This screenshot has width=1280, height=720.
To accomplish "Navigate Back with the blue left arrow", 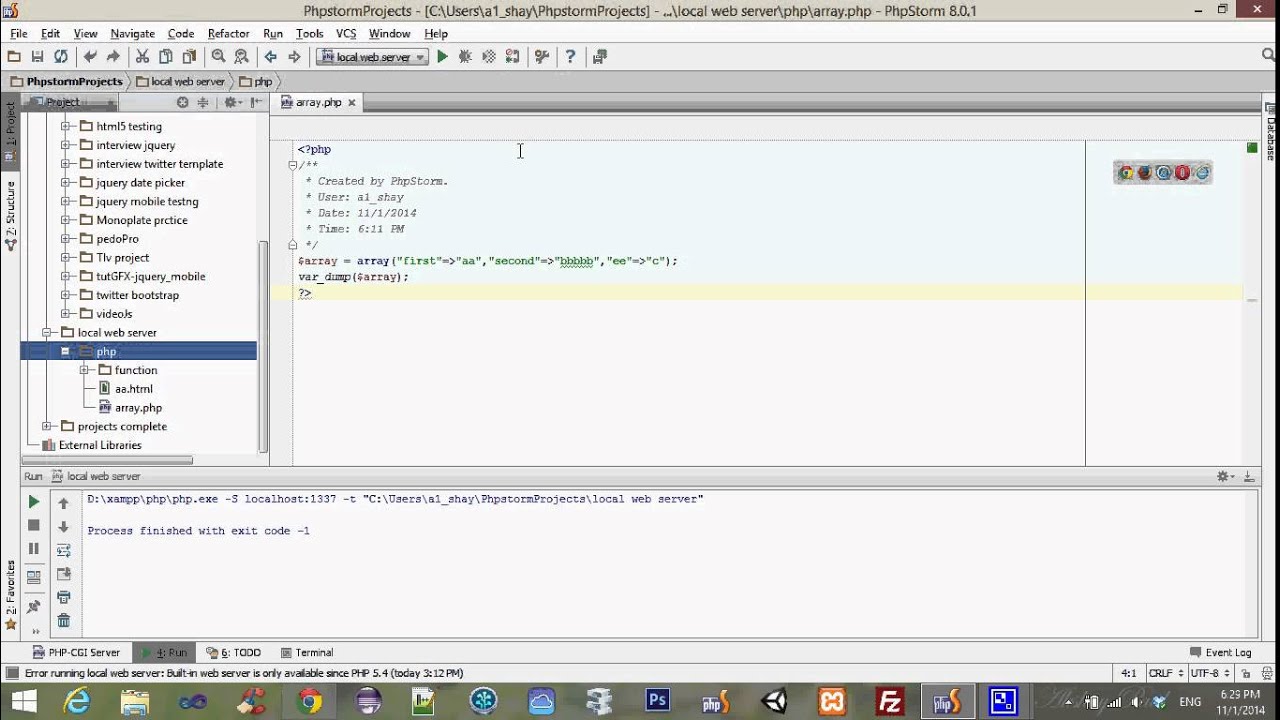I will coord(270,57).
